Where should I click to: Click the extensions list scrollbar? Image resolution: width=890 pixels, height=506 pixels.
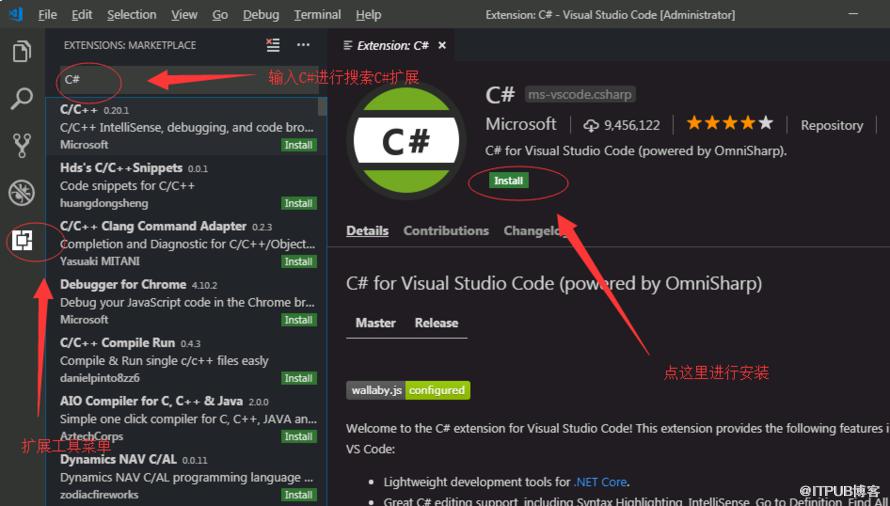[322, 107]
